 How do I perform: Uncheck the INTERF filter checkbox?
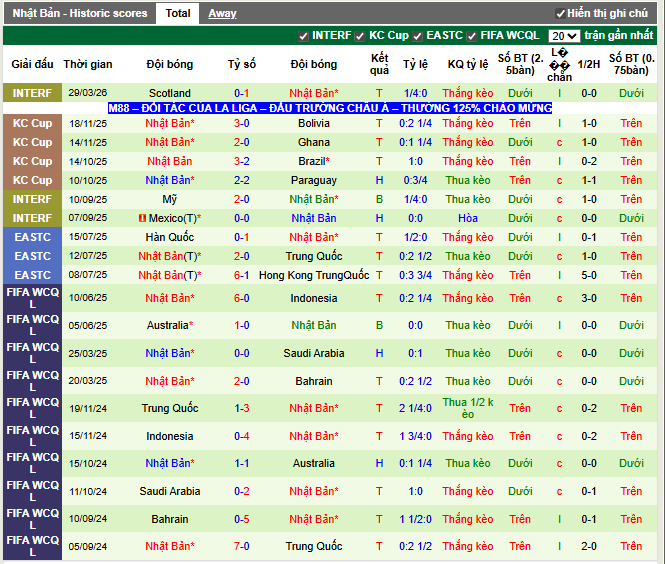click(303, 36)
